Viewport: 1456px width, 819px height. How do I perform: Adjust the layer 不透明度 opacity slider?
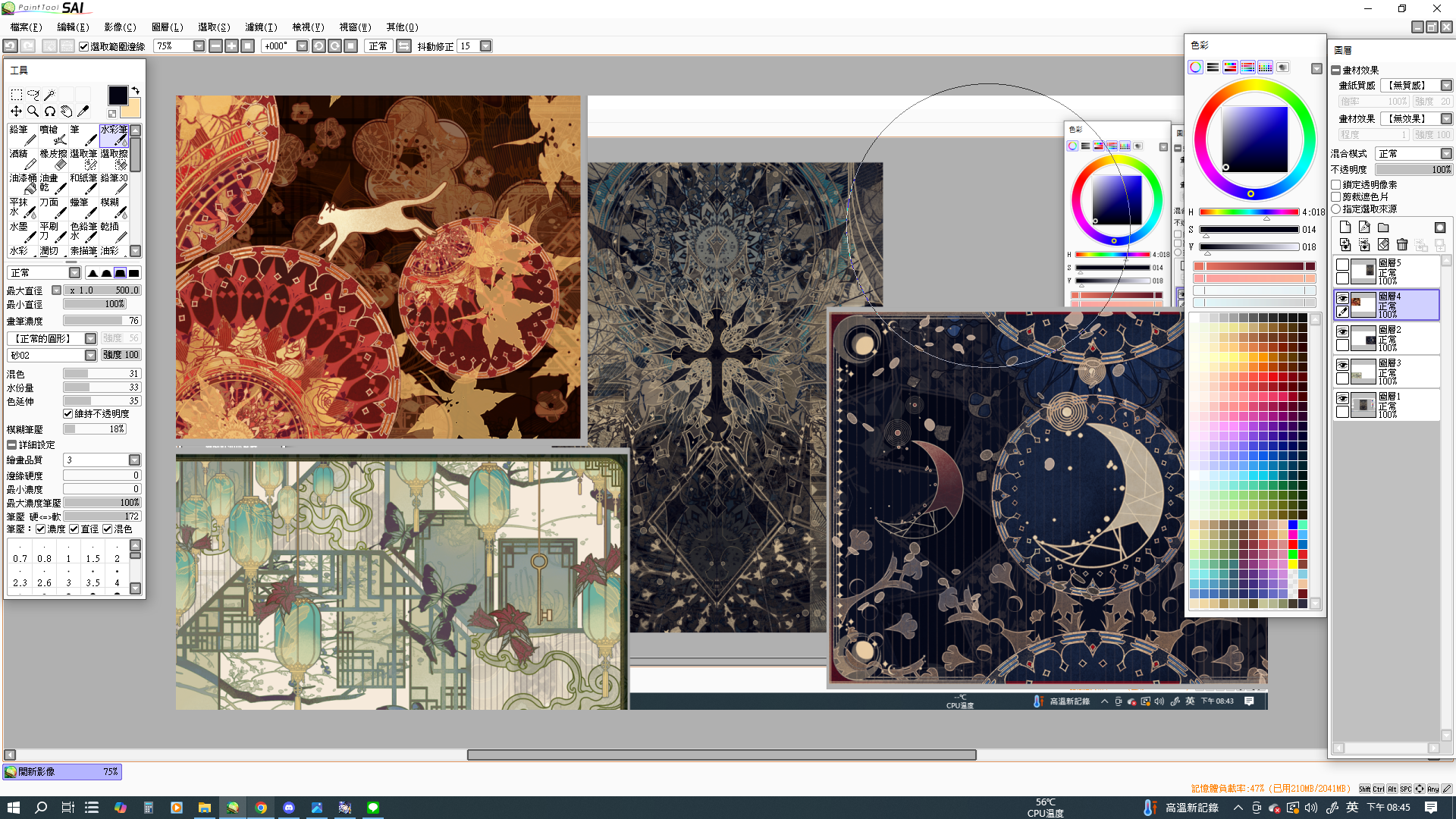[1414, 170]
